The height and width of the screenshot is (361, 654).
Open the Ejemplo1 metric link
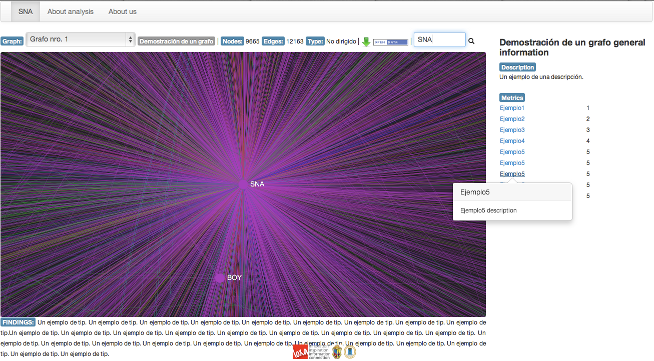(x=512, y=108)
